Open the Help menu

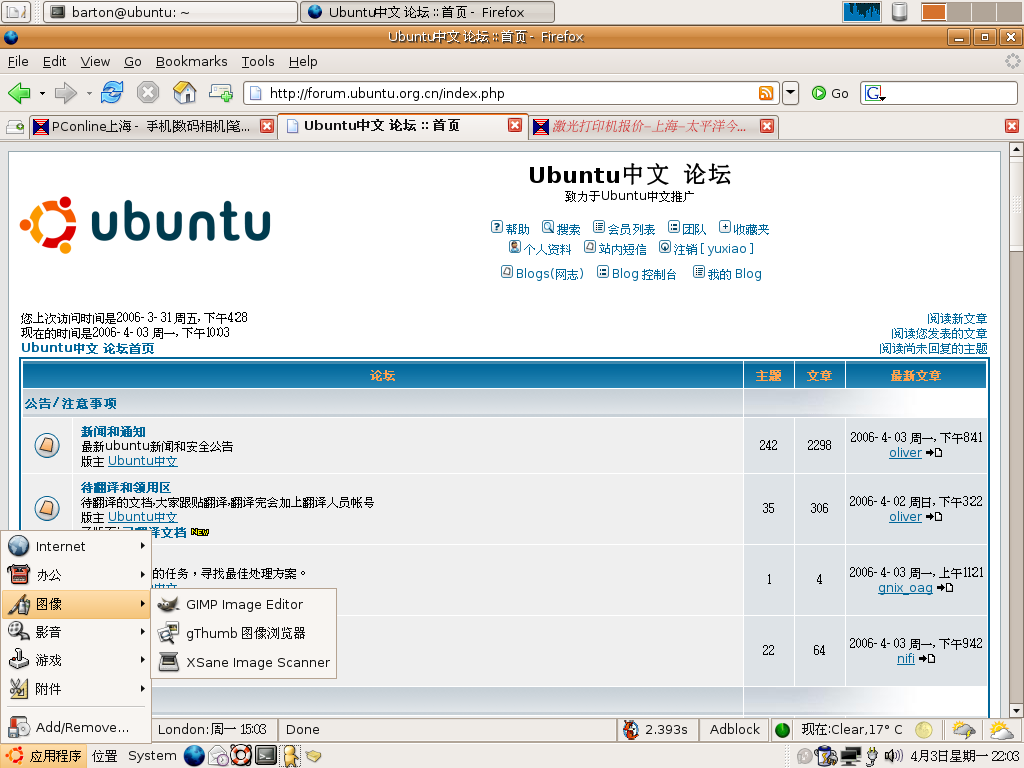click(303, 61)
